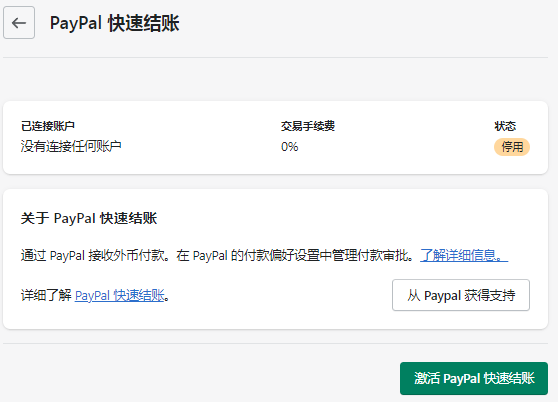This screenshot has height=402, width=558.
Task: Click the 停用 status badge
Action: (512, 147)
